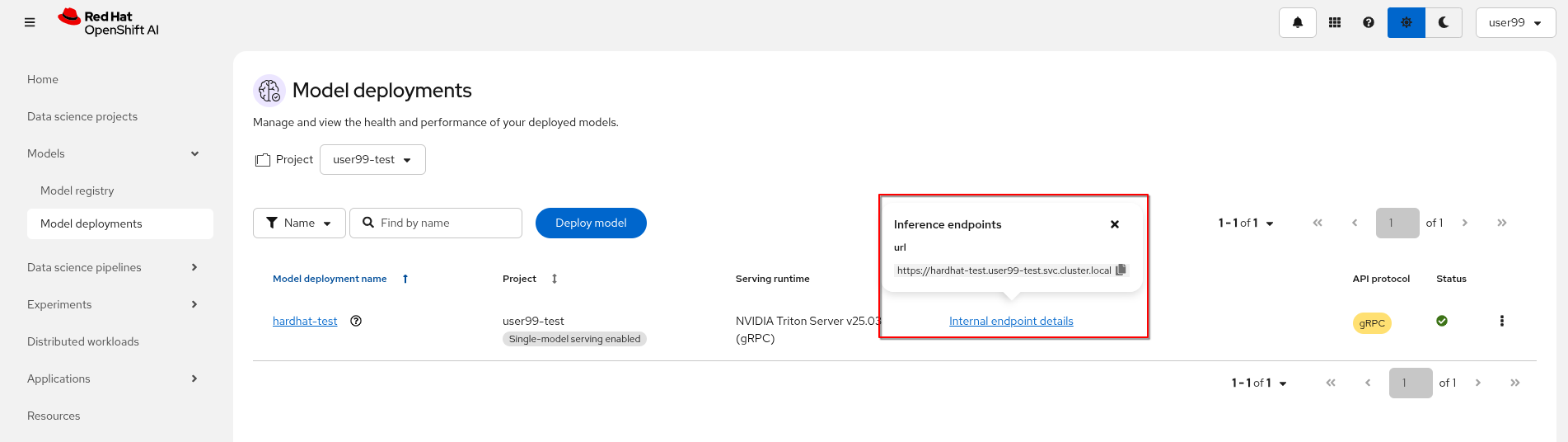Click the Red Hat OpenShift AI logo
1568x442 pixels.
(108, 23)
